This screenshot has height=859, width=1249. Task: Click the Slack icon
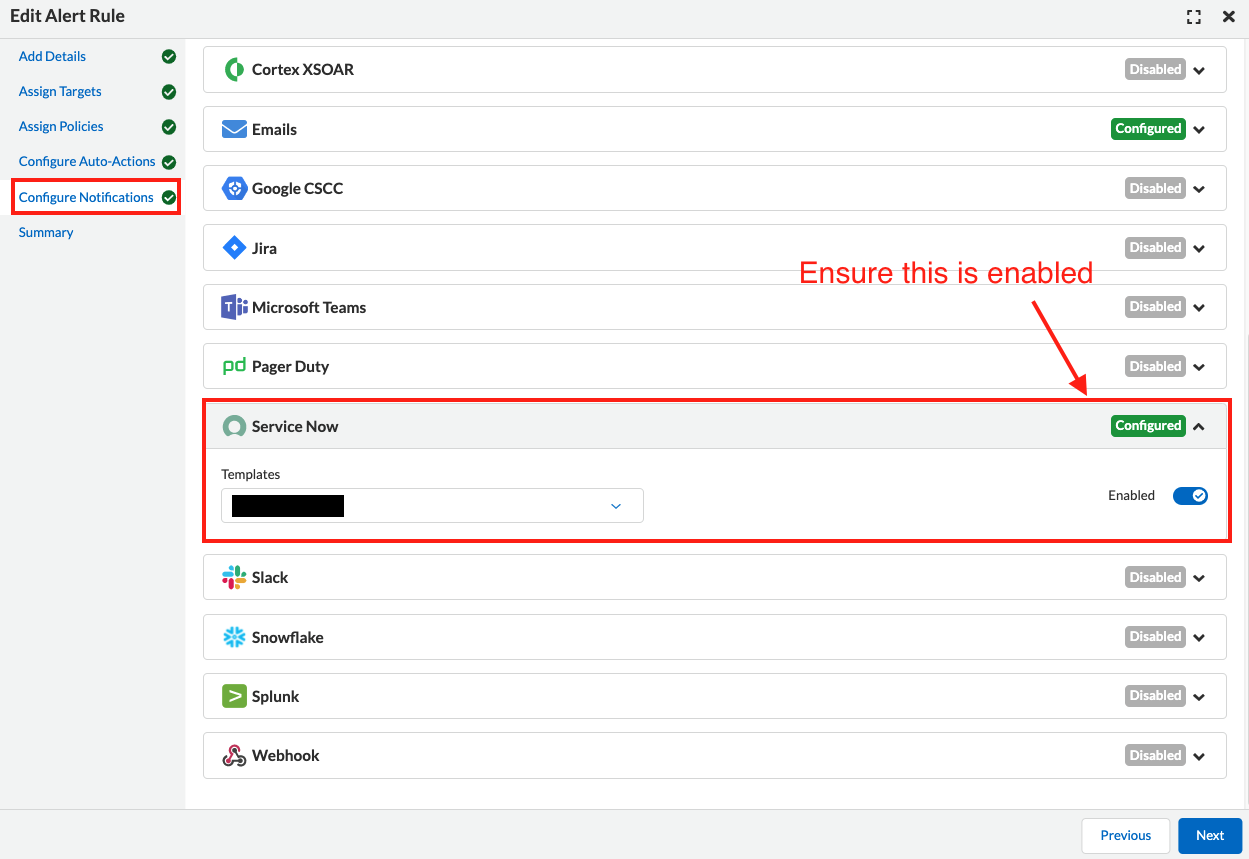click(233, 577)
